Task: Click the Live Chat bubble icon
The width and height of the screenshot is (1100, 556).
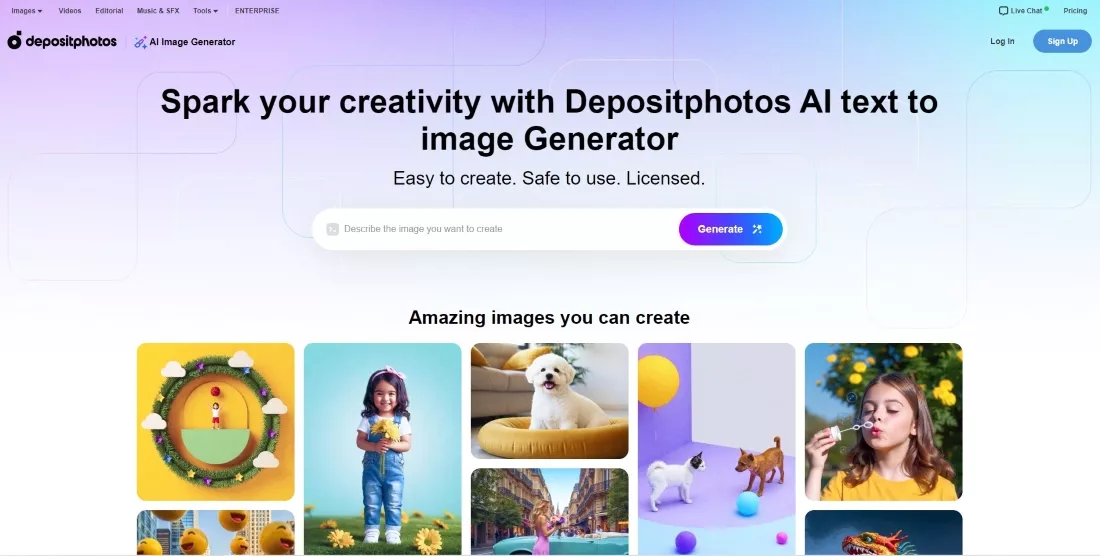Action: tap(1003, 11)
